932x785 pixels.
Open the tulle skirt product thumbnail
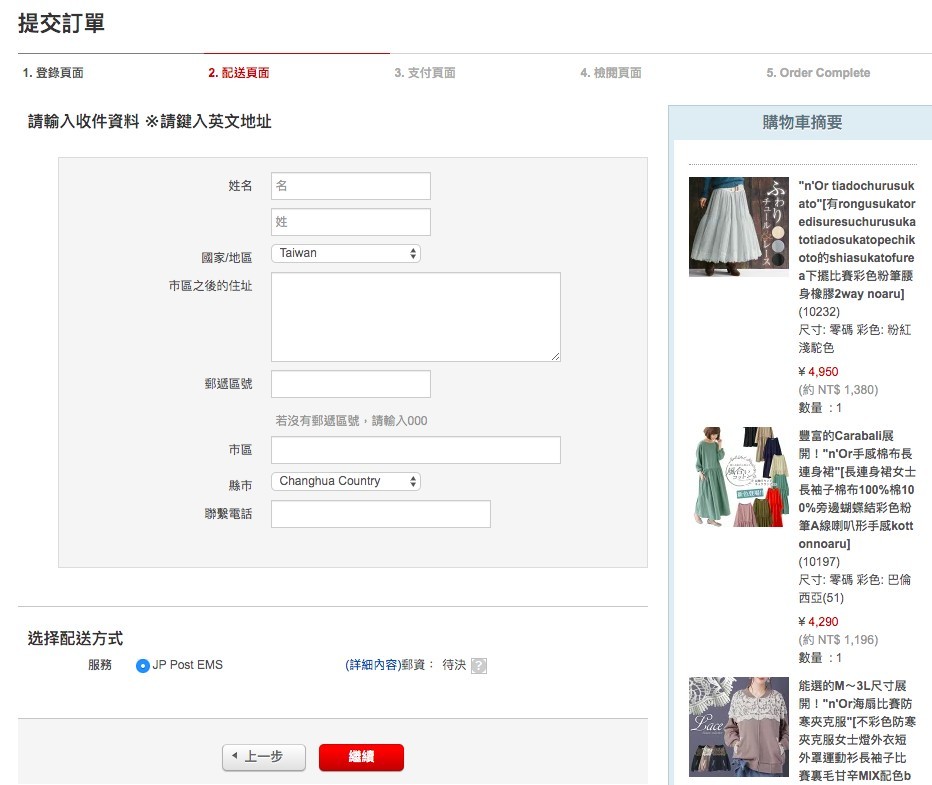[737, 227]
